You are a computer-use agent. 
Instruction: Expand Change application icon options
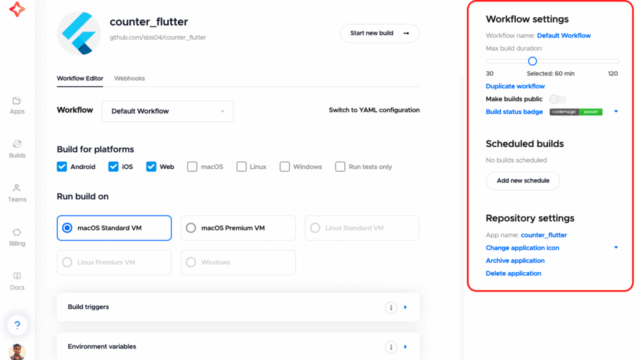[616, 247]
